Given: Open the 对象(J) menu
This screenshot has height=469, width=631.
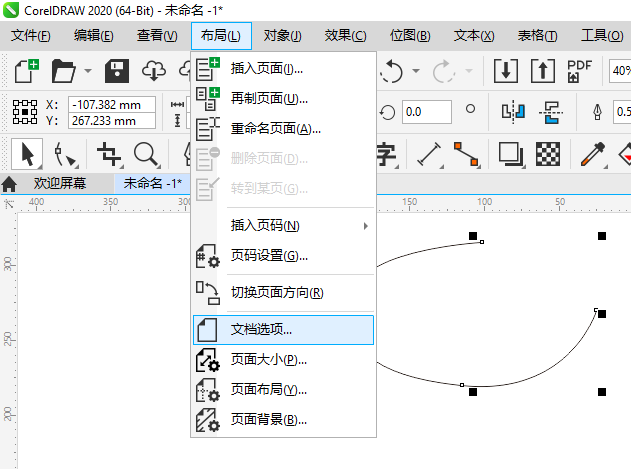Looking at the screenshot, I should 283,36.
